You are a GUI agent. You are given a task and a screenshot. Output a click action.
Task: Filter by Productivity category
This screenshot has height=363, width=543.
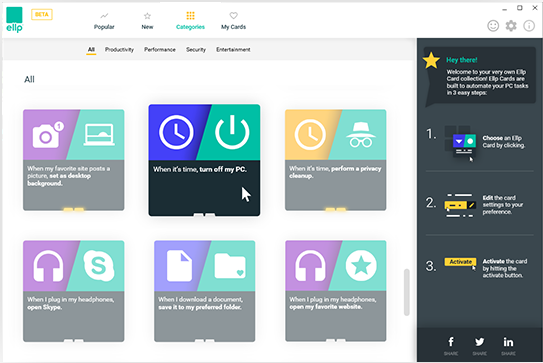[x=119, y=50]
